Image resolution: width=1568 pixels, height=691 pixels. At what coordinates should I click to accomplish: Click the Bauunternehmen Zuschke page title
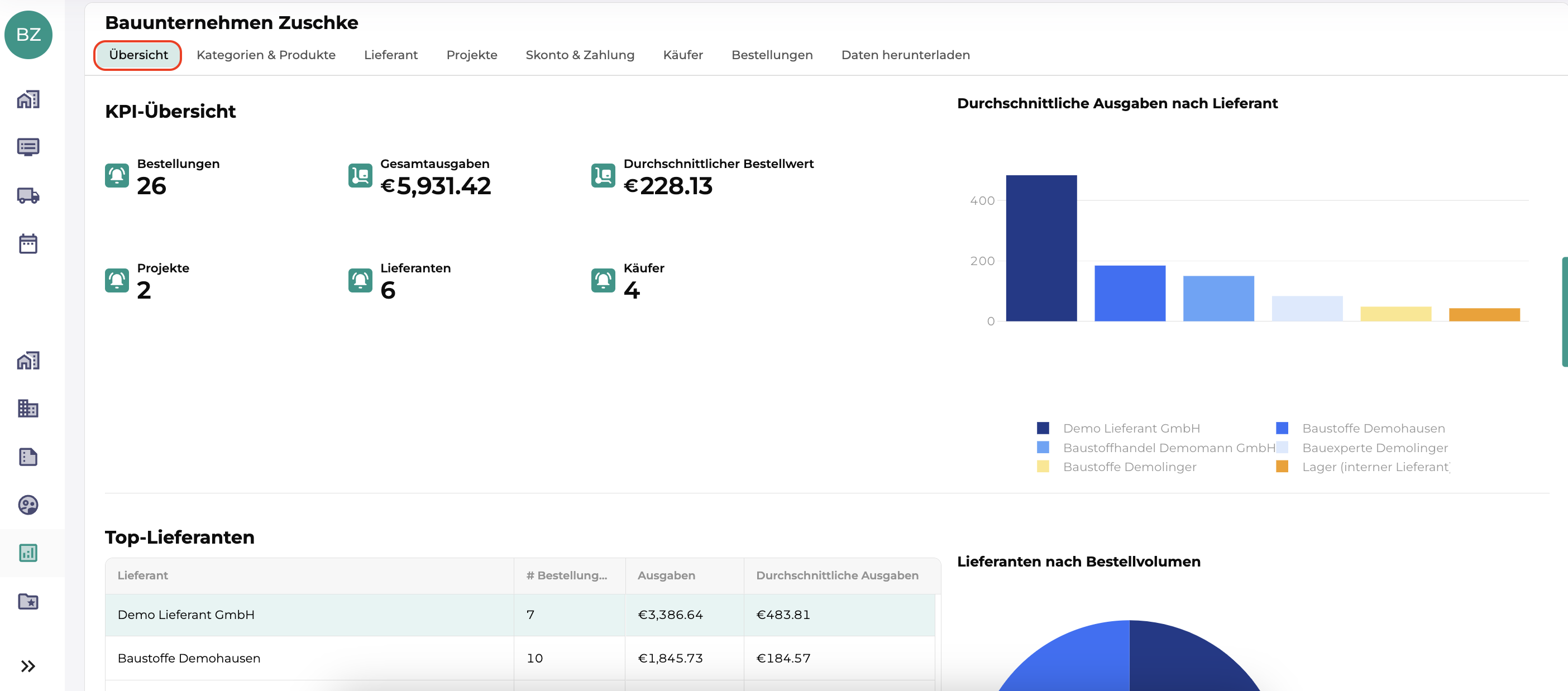point(231,23)
